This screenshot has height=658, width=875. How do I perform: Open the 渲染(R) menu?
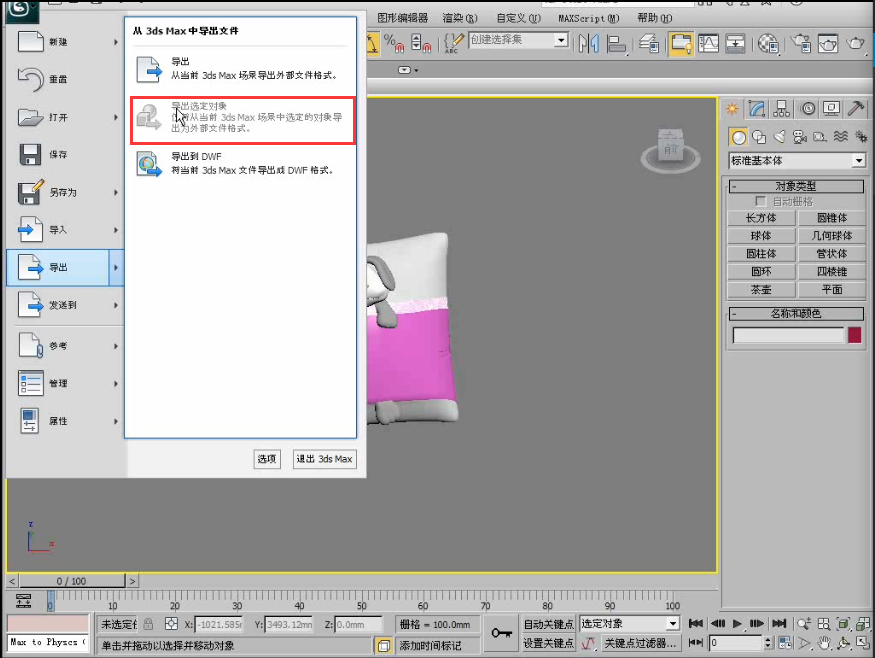tap(460, 18)
